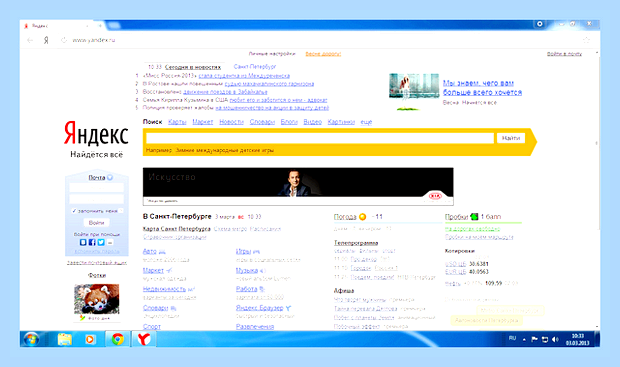
Task: Click the Action Center flag tray icon
Action: pyautogui.click(x=534, y=339)
